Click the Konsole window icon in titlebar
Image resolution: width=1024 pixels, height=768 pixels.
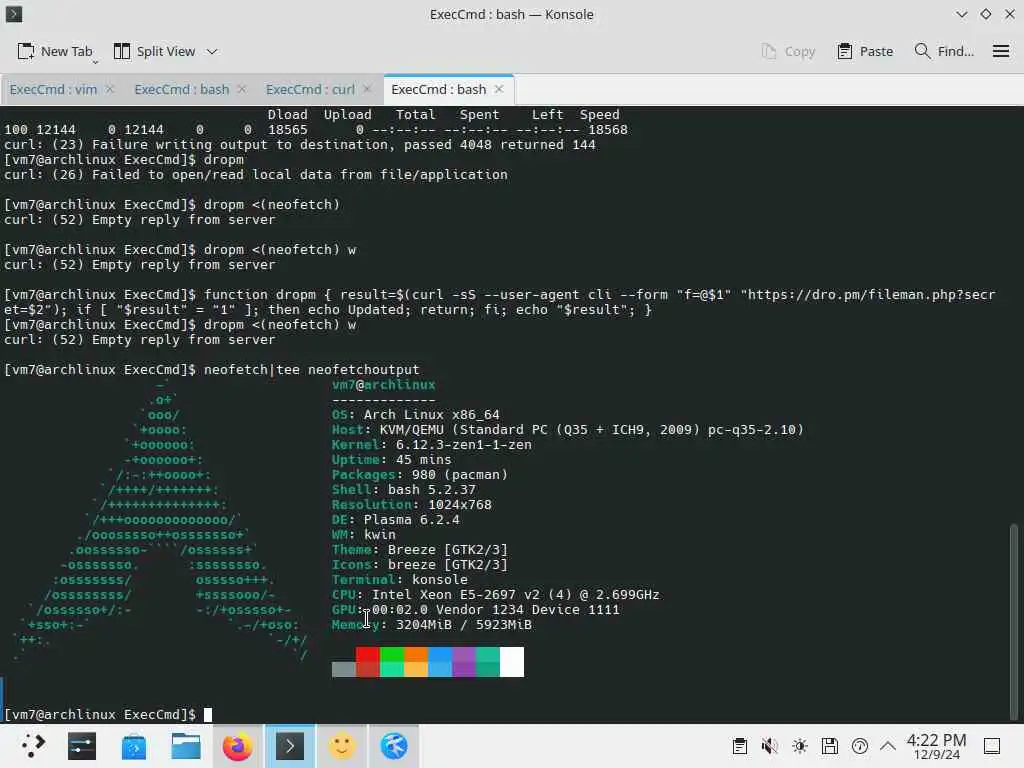click(14, 14)
